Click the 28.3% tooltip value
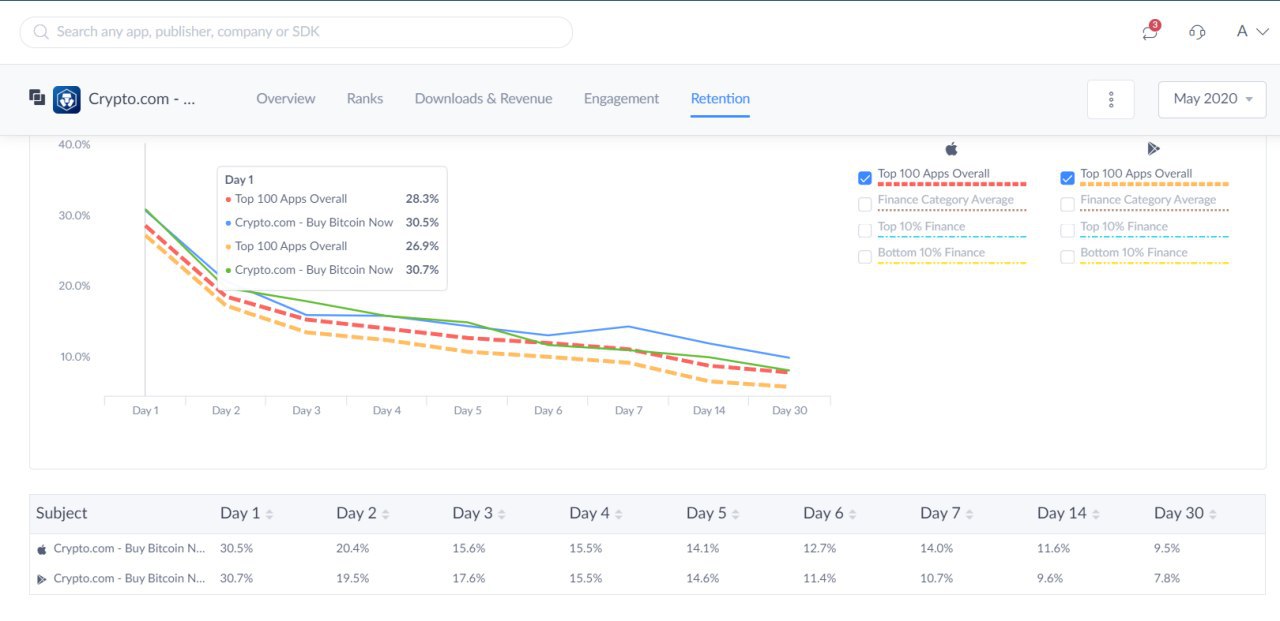1280x621 pixels. (x=422, y=199)
